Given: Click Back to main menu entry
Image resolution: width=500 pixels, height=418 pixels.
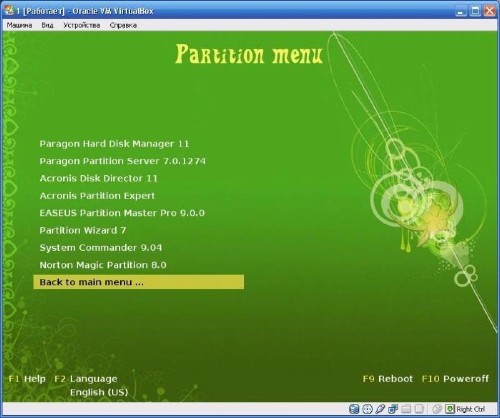Looking at the screenshot, I should click(x=139, y=282).
